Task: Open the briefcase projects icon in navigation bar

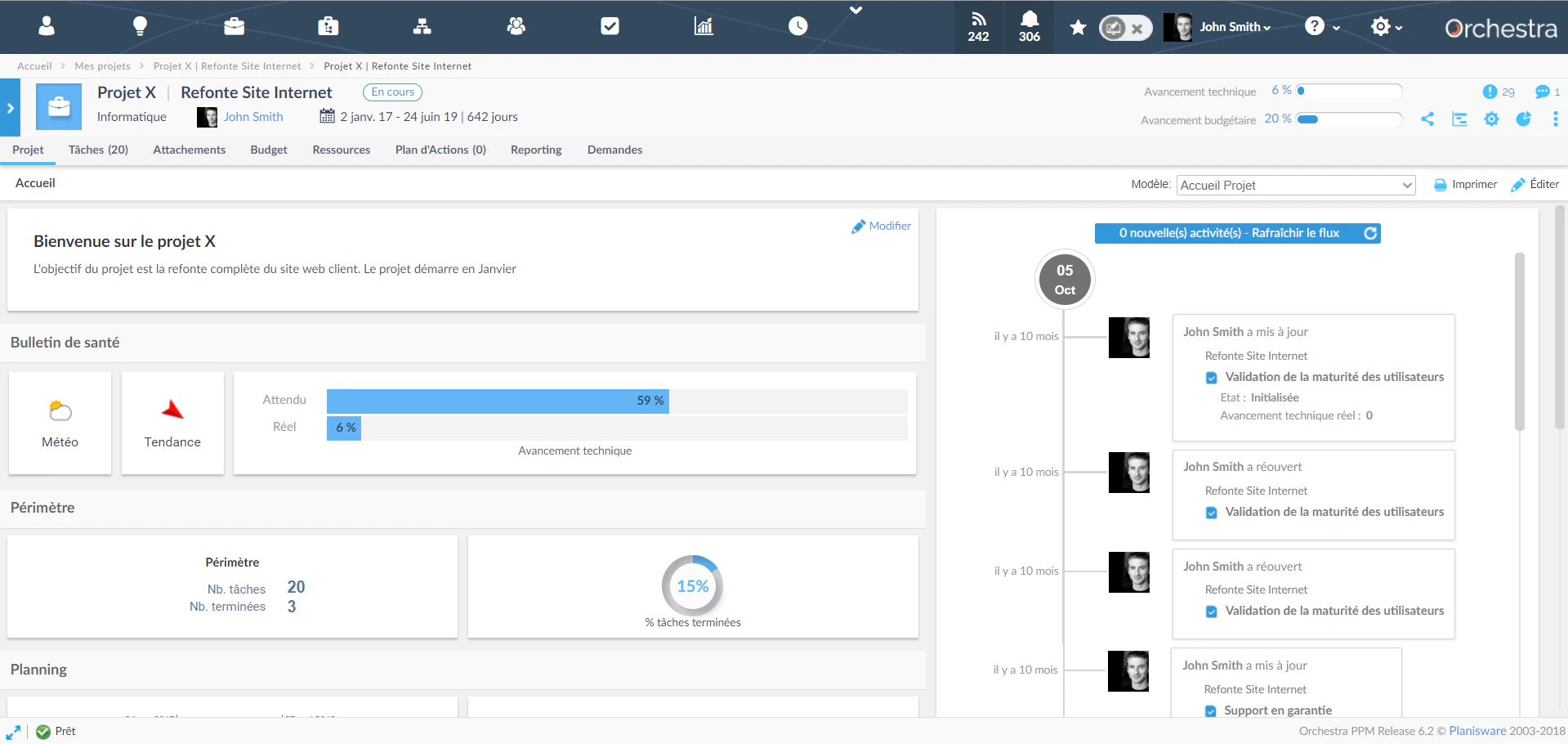Action: (x=234, y=26)
